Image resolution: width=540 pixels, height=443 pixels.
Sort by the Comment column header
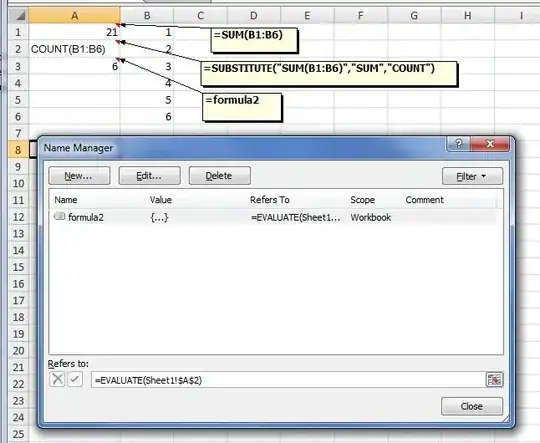449,200
